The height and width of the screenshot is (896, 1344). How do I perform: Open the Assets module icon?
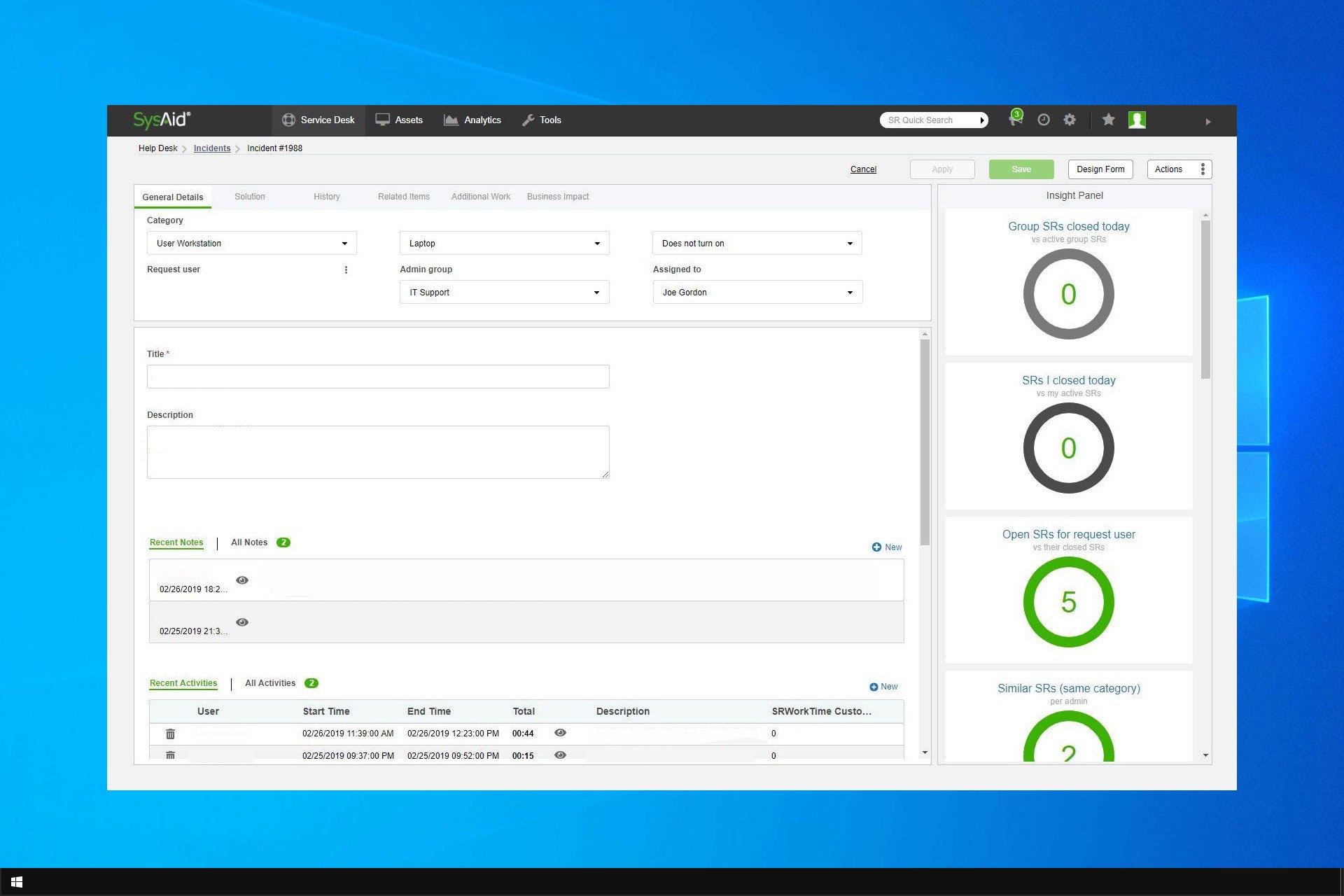click(383, 120)
